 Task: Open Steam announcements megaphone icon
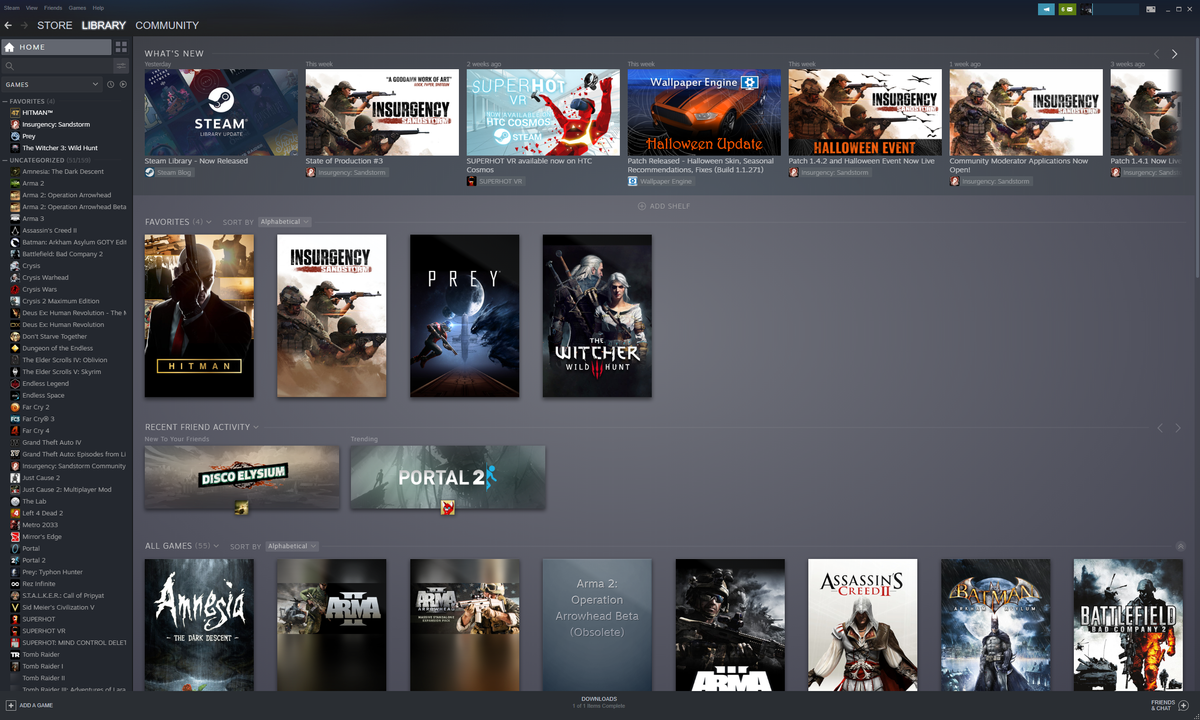1046,9
